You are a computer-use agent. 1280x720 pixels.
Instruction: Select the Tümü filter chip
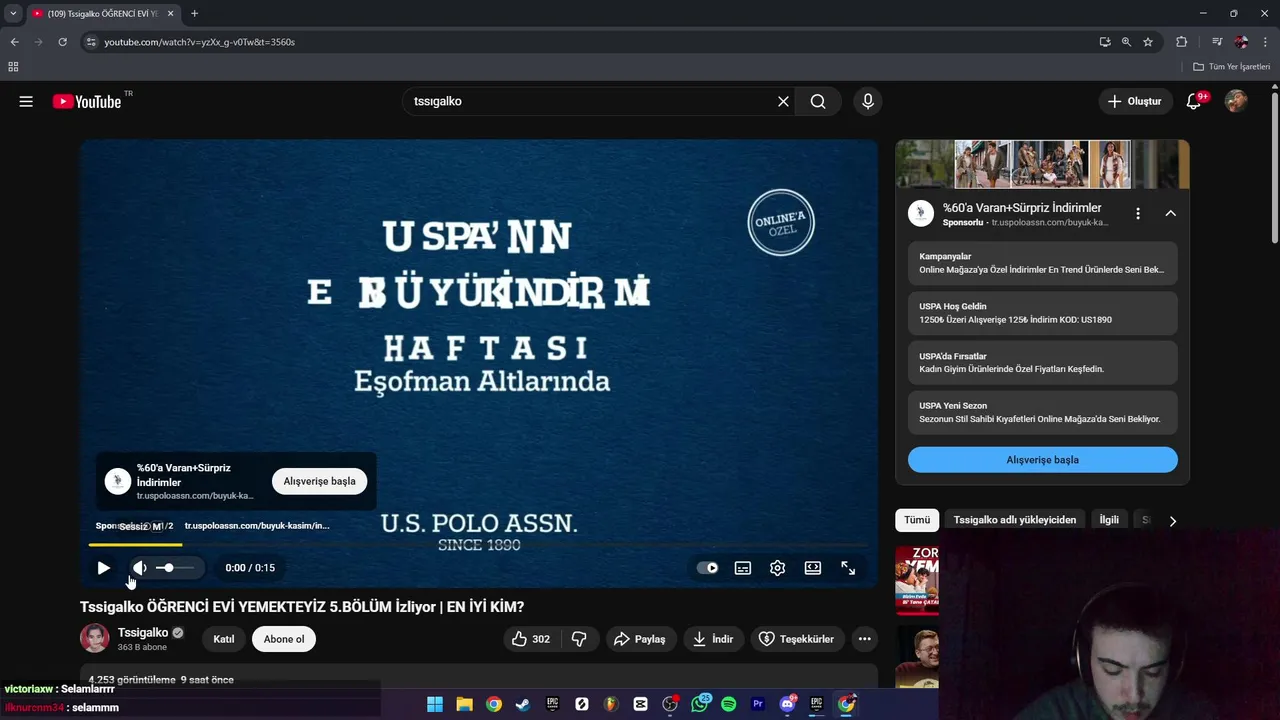pos(917,520)
